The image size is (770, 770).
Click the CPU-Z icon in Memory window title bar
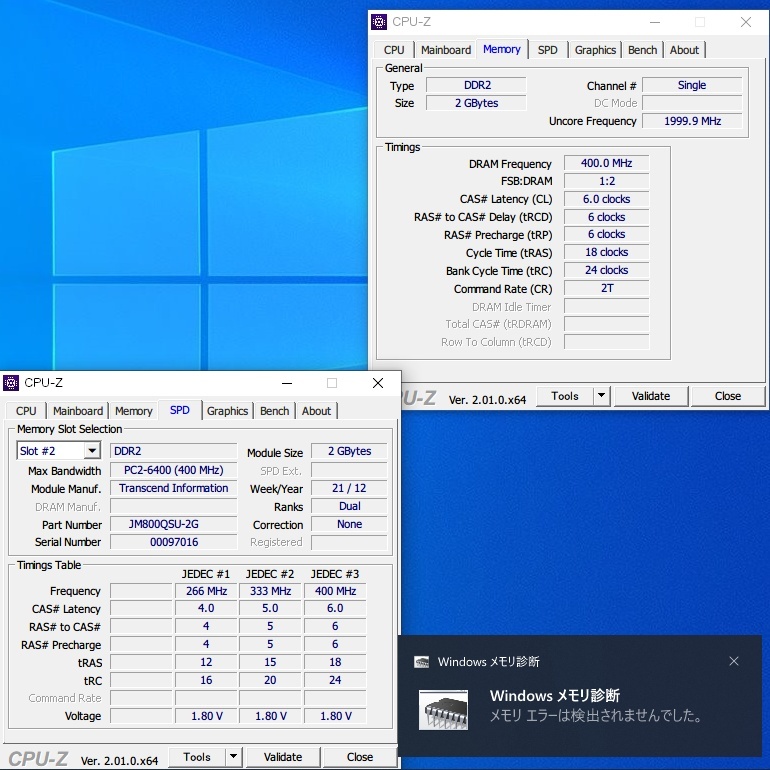click(379, 22)
